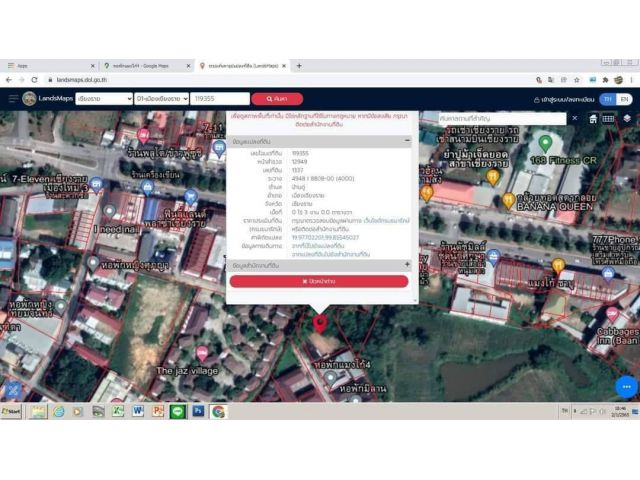Click the Chrome taskbar icon
This screenshot has height=480, width=640.
[x=218, y=411]
